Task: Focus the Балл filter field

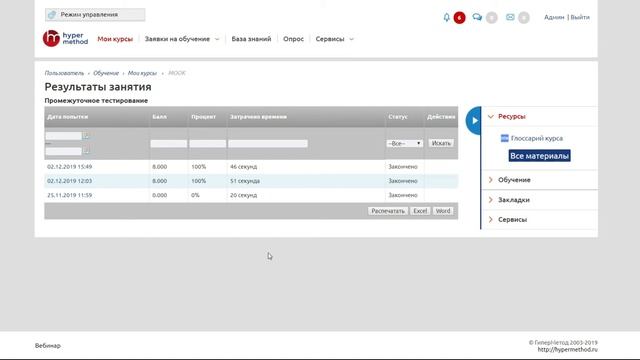Action: tap(169, 144)
